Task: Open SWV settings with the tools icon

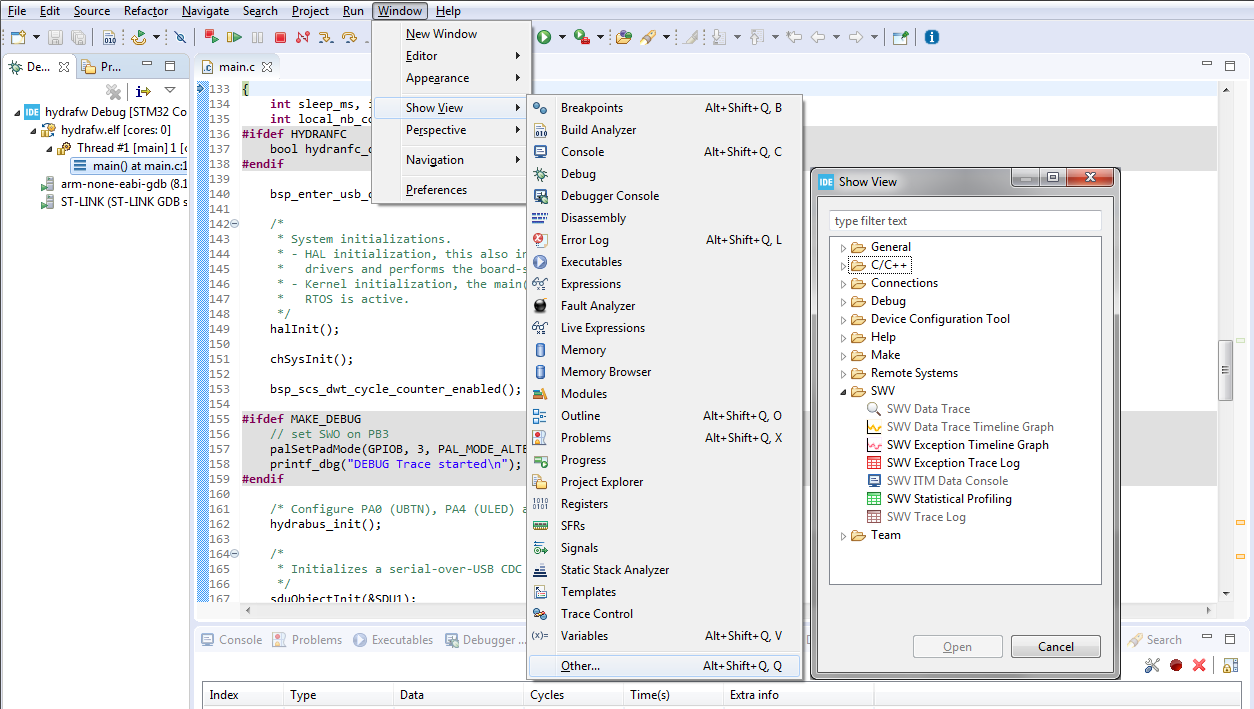Action: 1152,665
